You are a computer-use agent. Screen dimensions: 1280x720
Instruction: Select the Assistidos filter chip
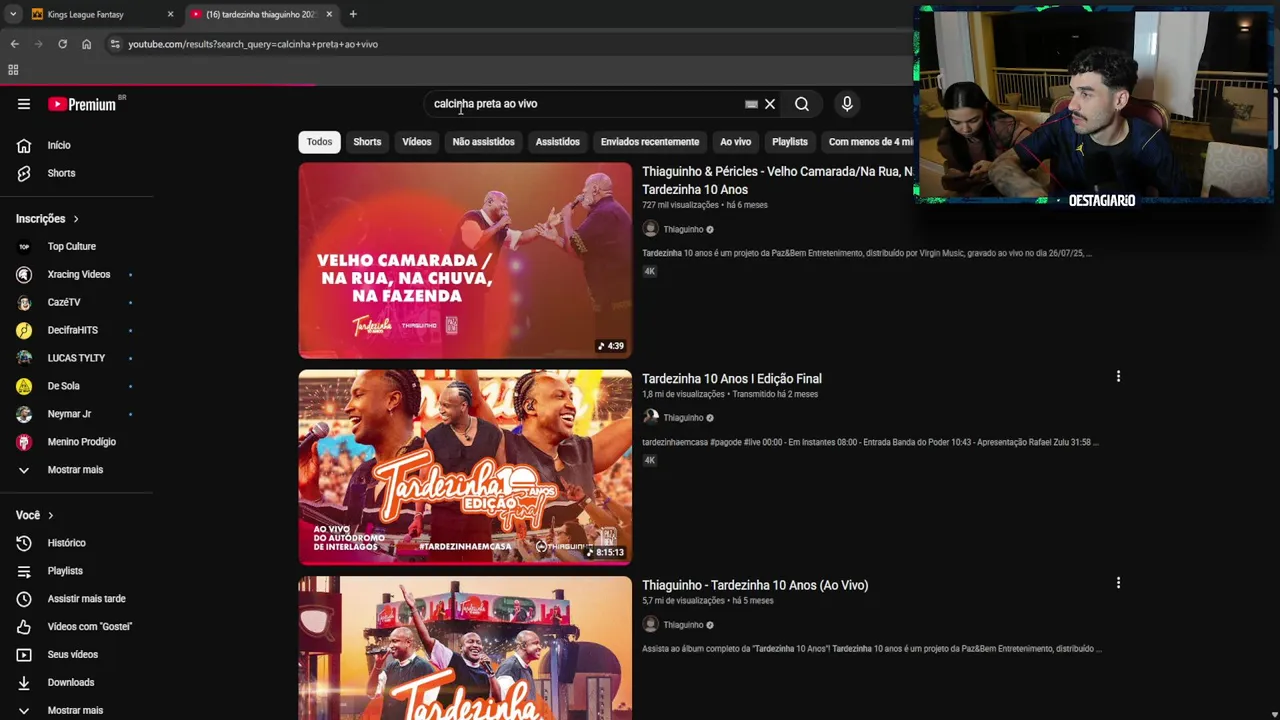(557, 142)
